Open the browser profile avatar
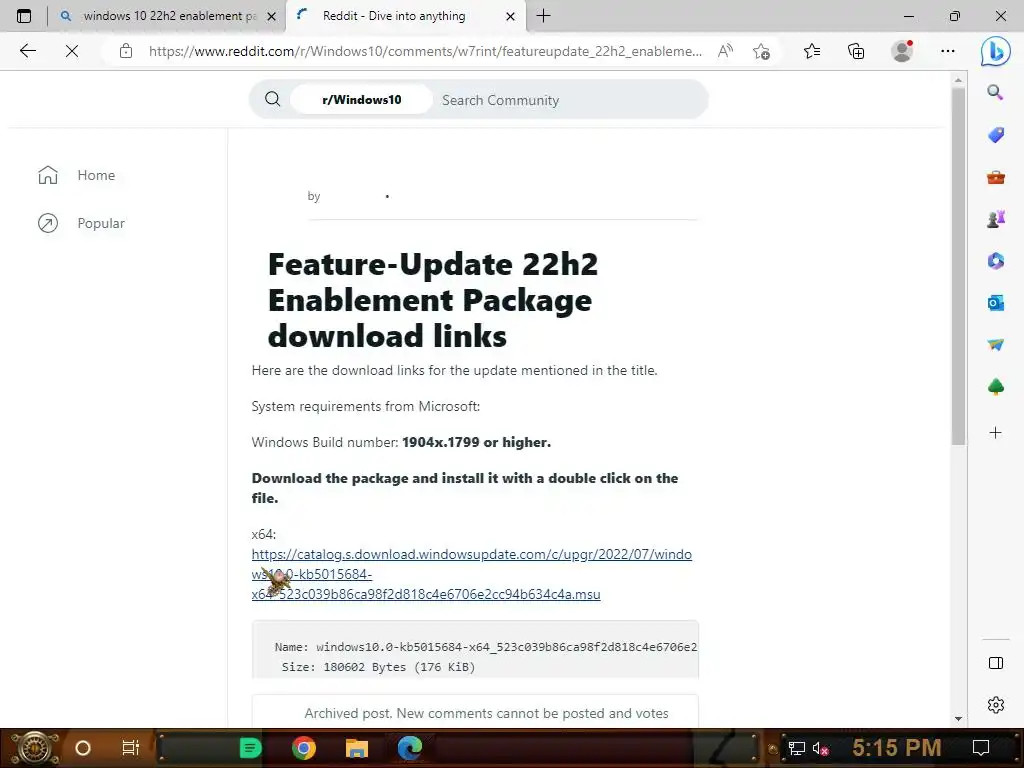 (902, 51)
